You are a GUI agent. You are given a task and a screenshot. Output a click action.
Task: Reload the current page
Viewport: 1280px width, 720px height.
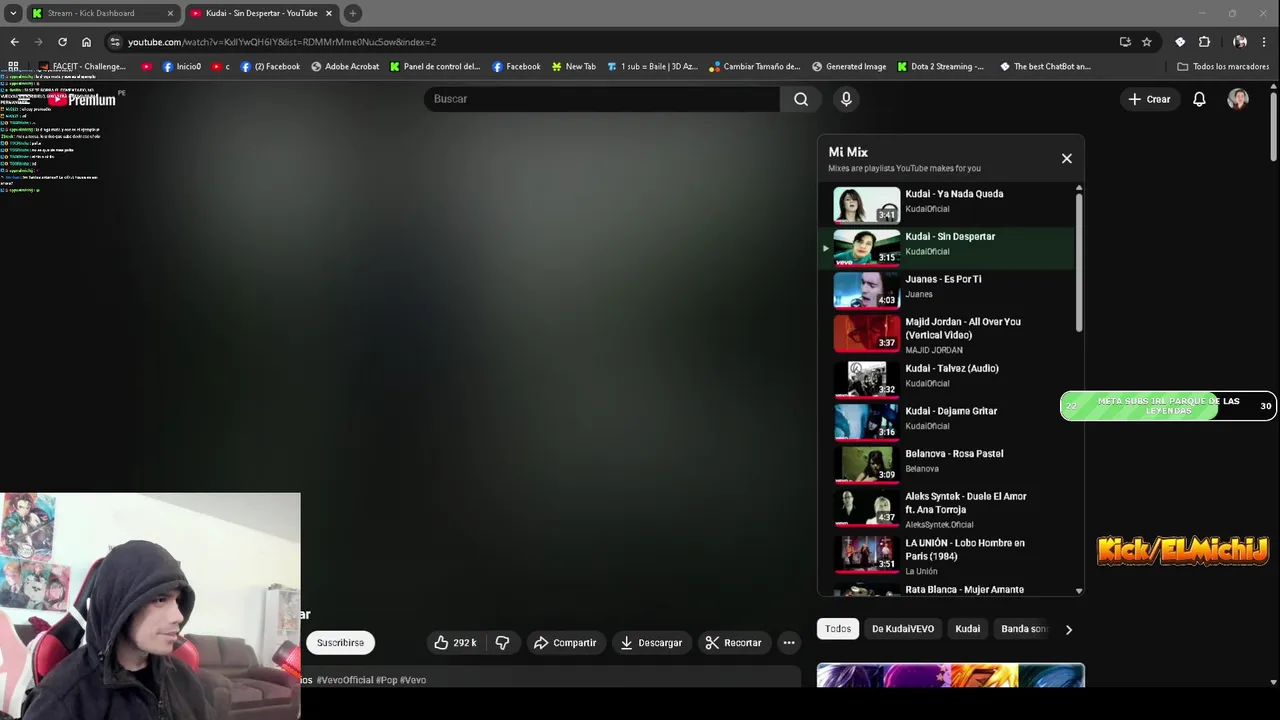tap(62, 42)
